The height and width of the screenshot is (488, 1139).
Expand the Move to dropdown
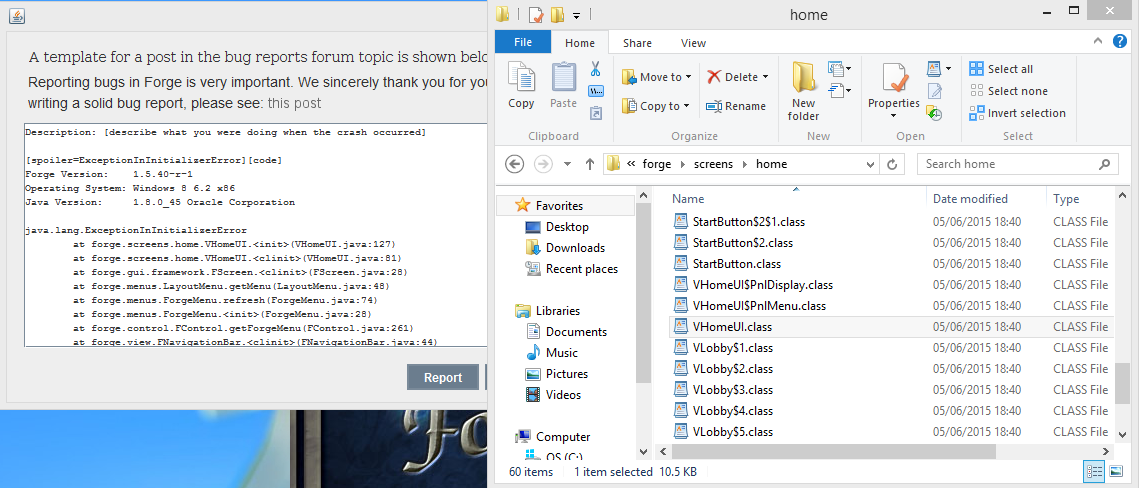tap(688, 77)
